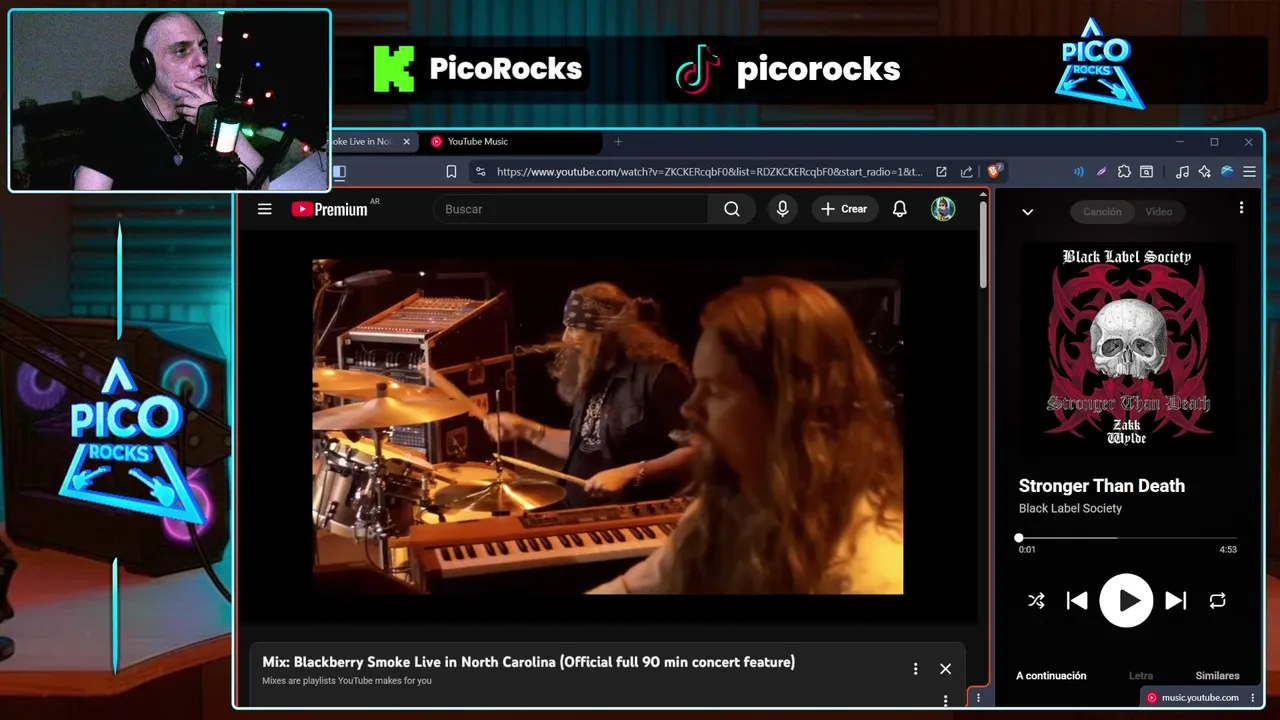The width and height of the screenshot is (1280, 720).
Task: Play Stronger Than Death
Action: click(1126, 601)
